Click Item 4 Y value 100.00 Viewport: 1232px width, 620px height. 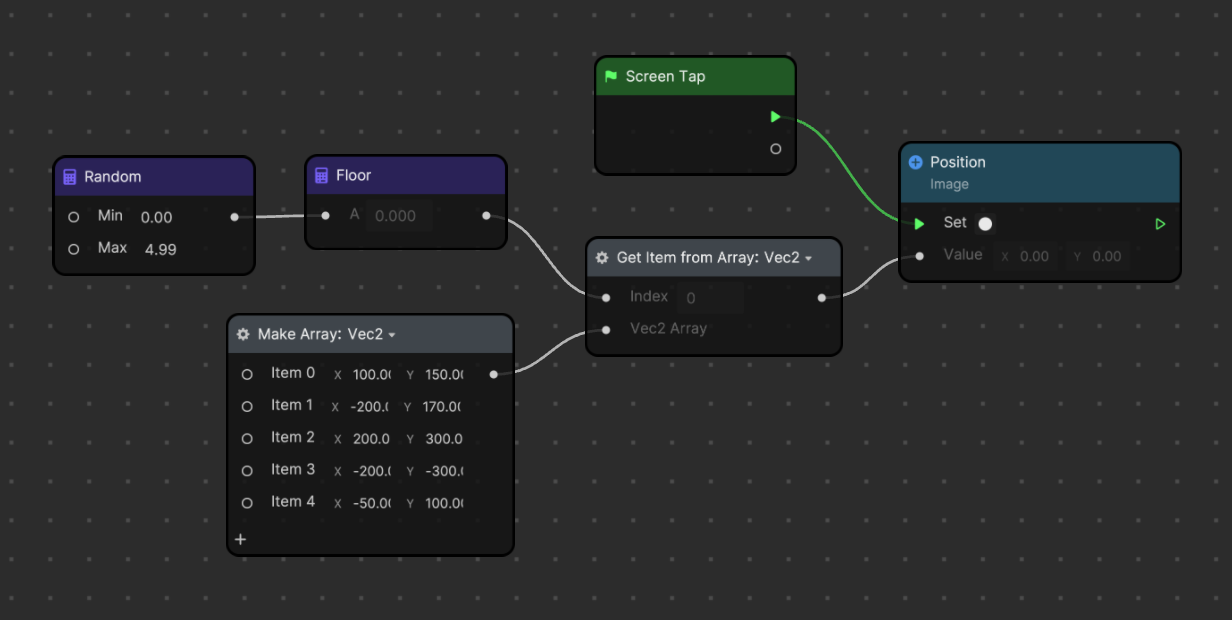click(x=444, y=503)
